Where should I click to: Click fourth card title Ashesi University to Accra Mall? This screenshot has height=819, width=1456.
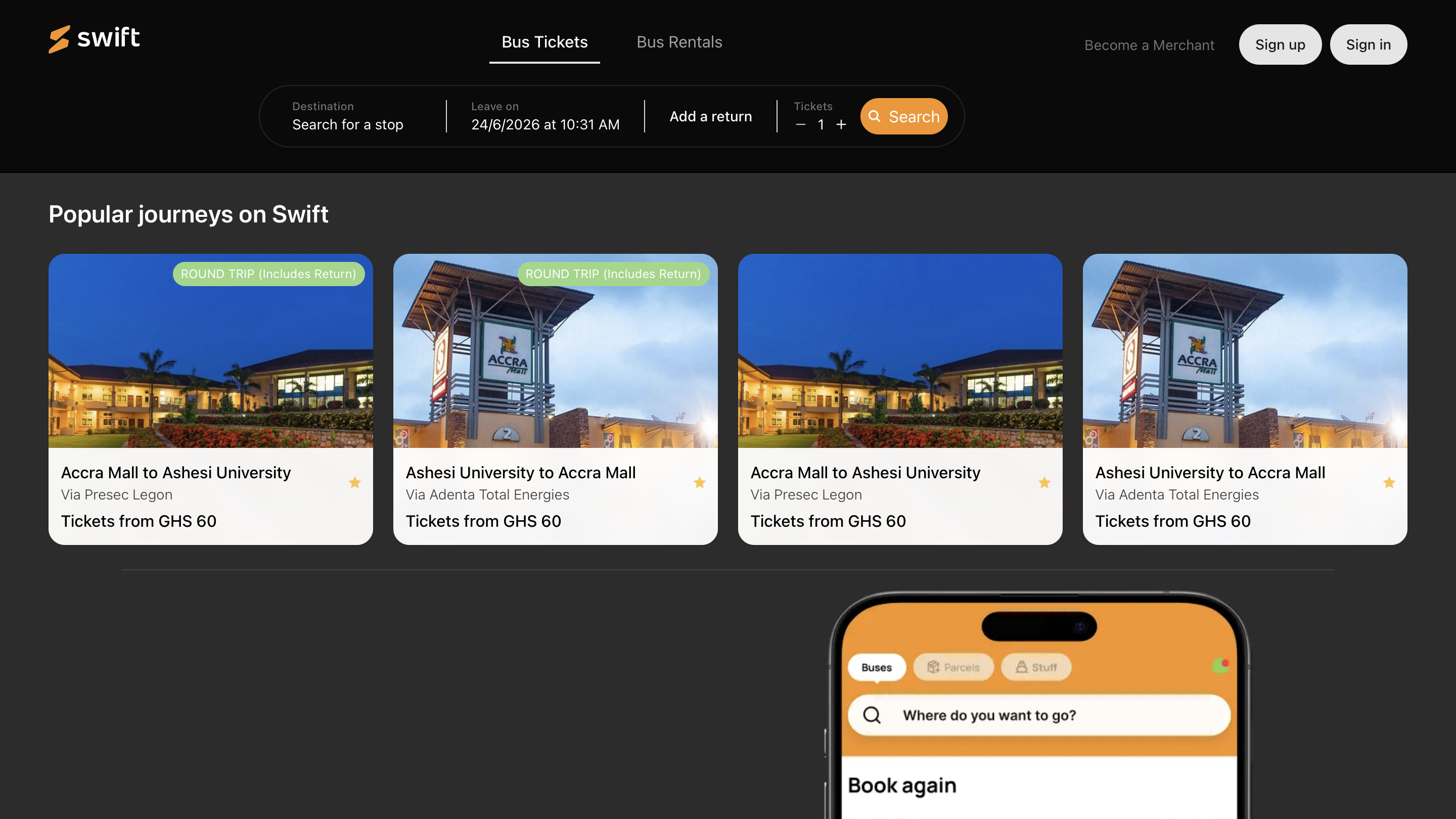(1210, 473)
